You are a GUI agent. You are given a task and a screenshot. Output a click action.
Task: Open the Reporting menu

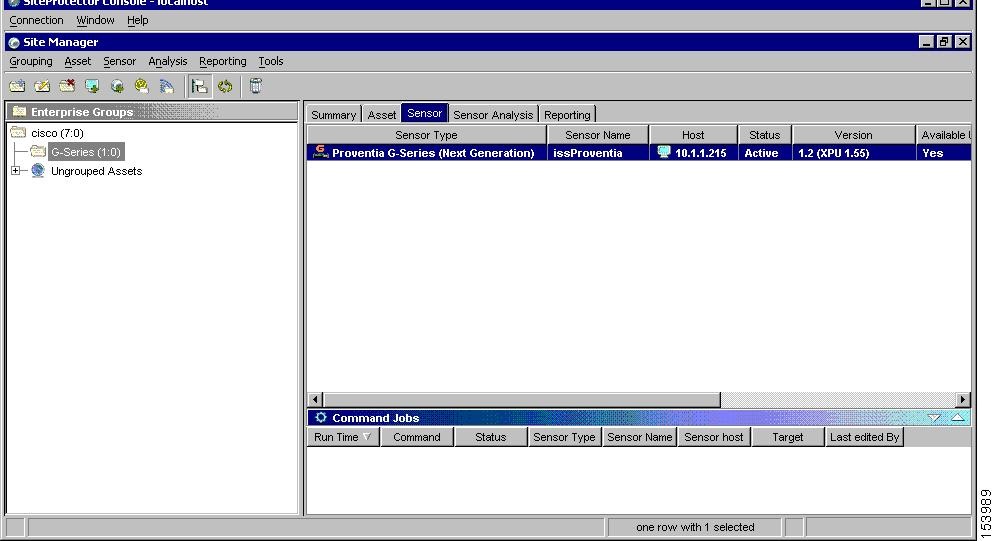223,62
